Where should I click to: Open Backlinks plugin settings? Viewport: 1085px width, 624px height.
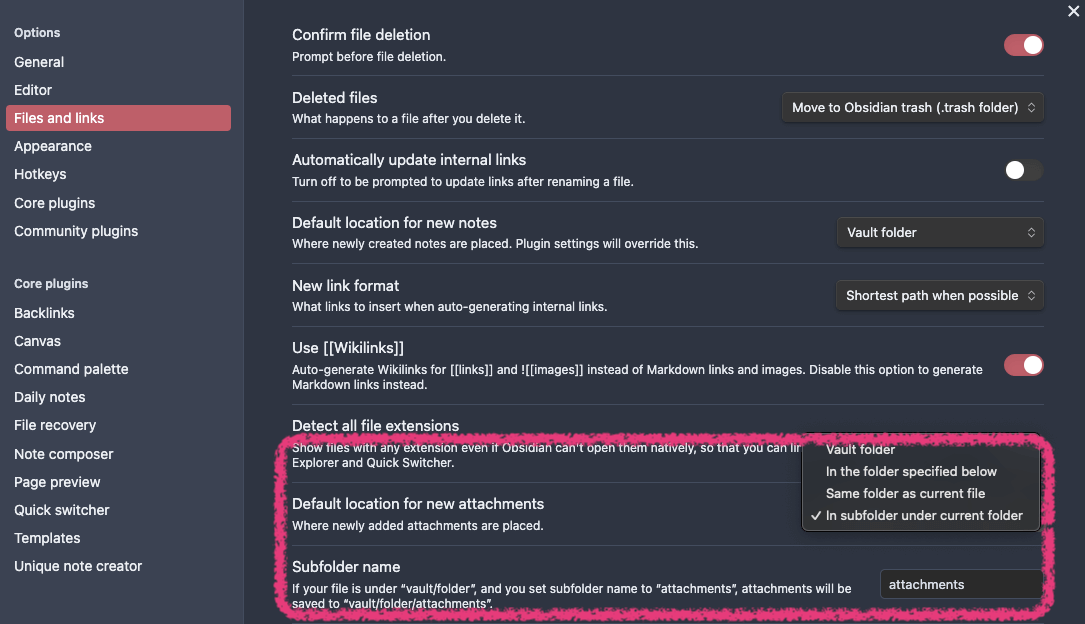point(44,313)
